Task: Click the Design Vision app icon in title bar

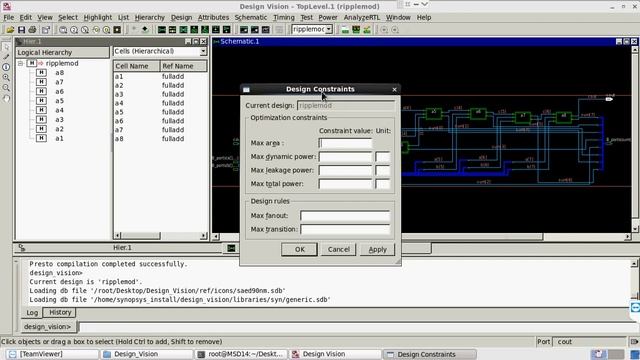Action: click(x=6, y=6)
